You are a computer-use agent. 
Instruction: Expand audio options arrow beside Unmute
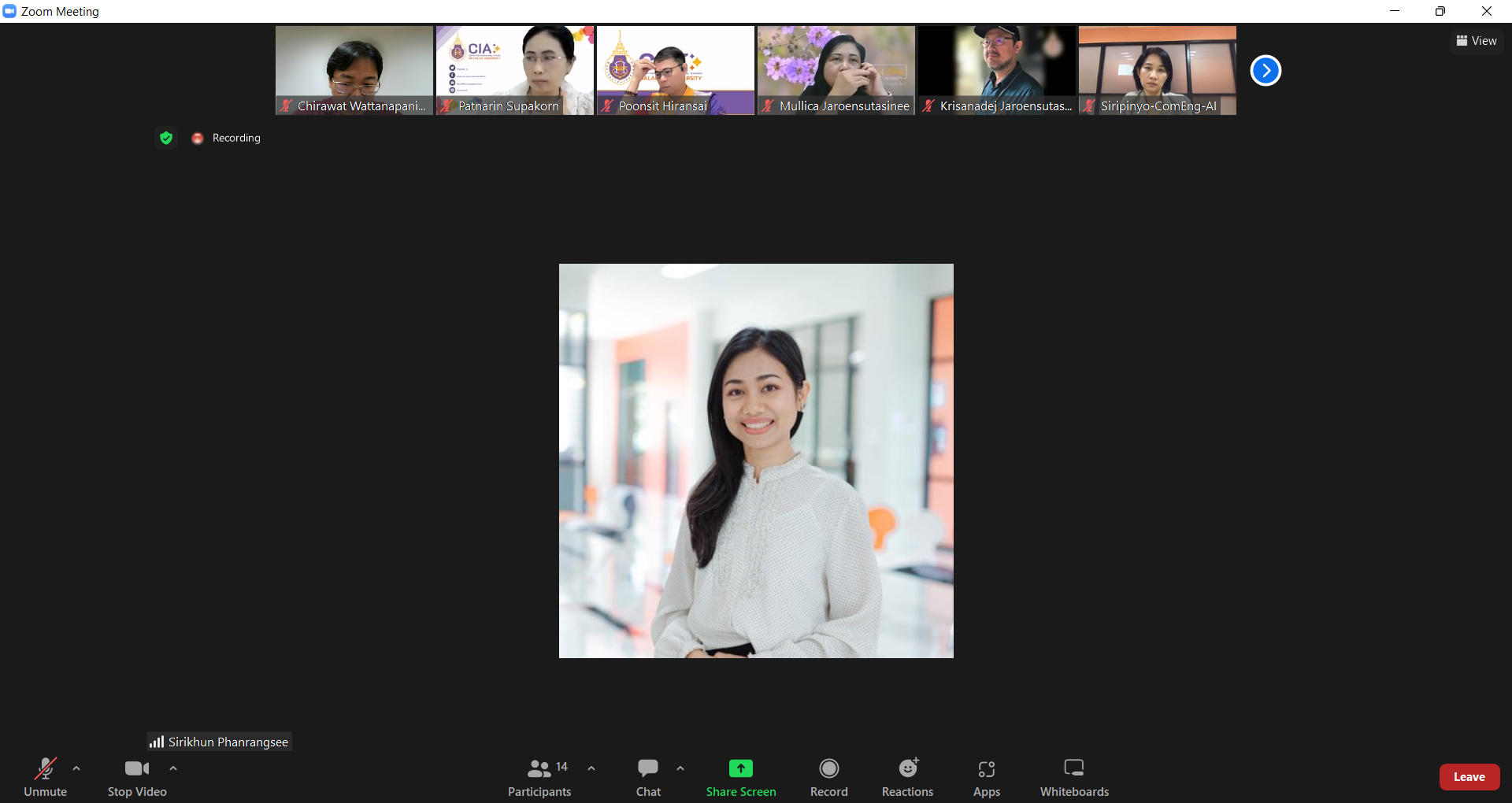click(x=76, y=768)
